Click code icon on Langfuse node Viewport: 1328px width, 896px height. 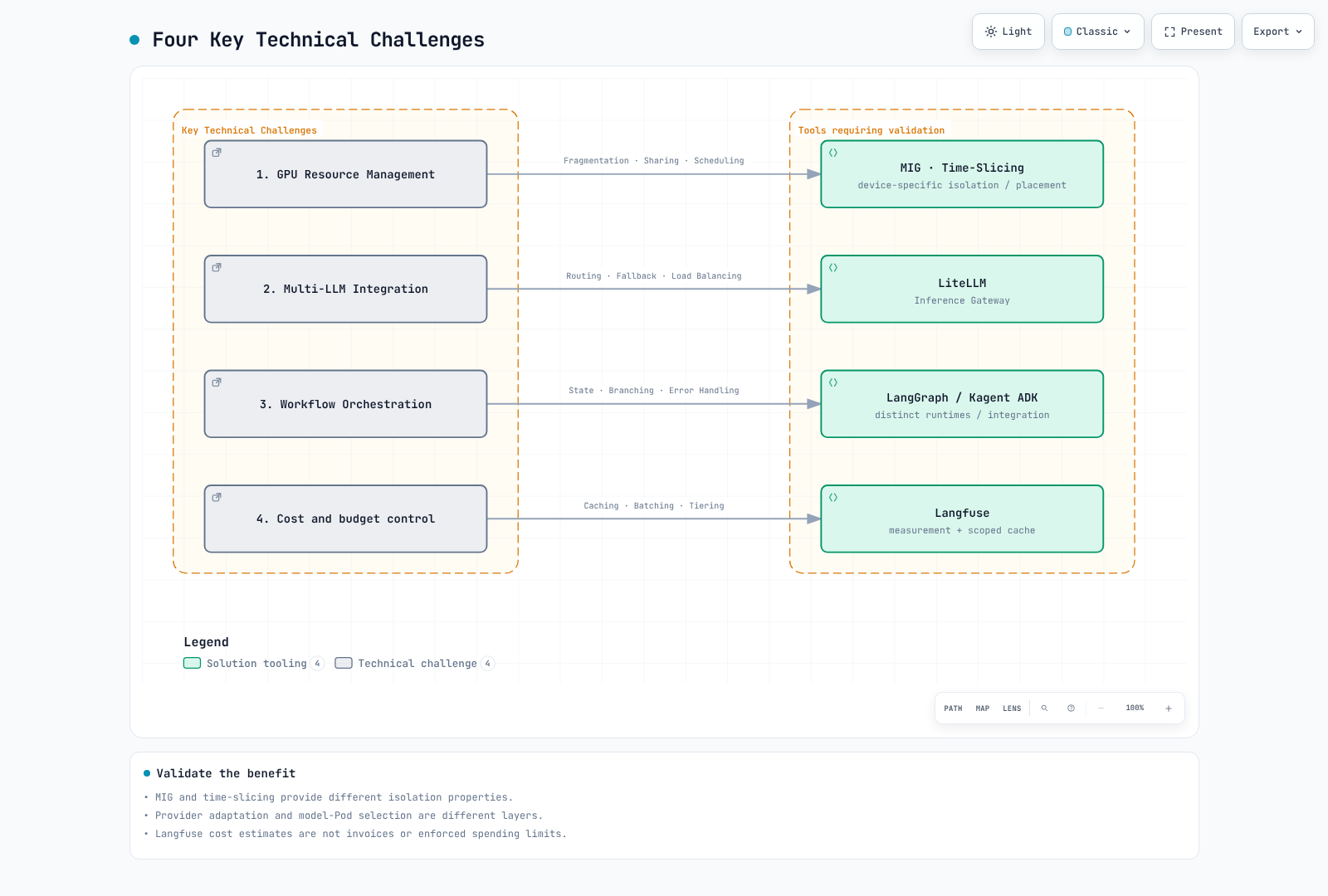pyautogui.click(x=833, y=497)
